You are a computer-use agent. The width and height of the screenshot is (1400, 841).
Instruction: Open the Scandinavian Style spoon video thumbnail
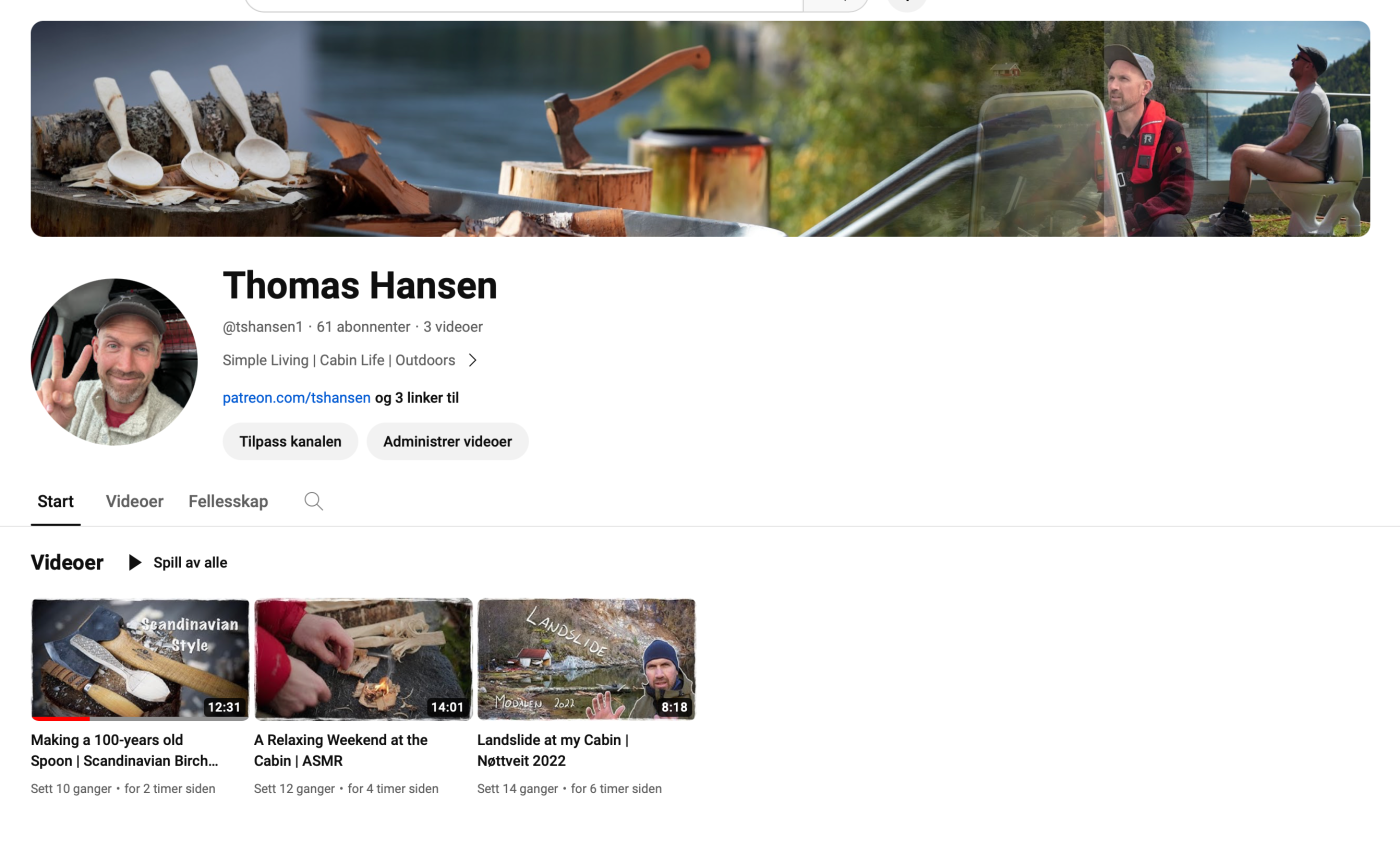point(140,658)
